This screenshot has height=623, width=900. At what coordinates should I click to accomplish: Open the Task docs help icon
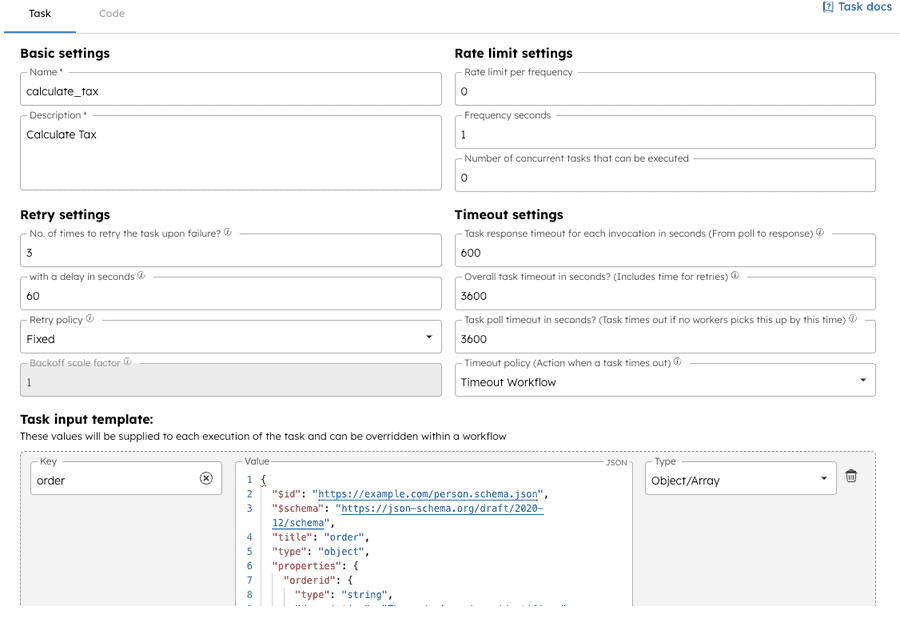828,7
